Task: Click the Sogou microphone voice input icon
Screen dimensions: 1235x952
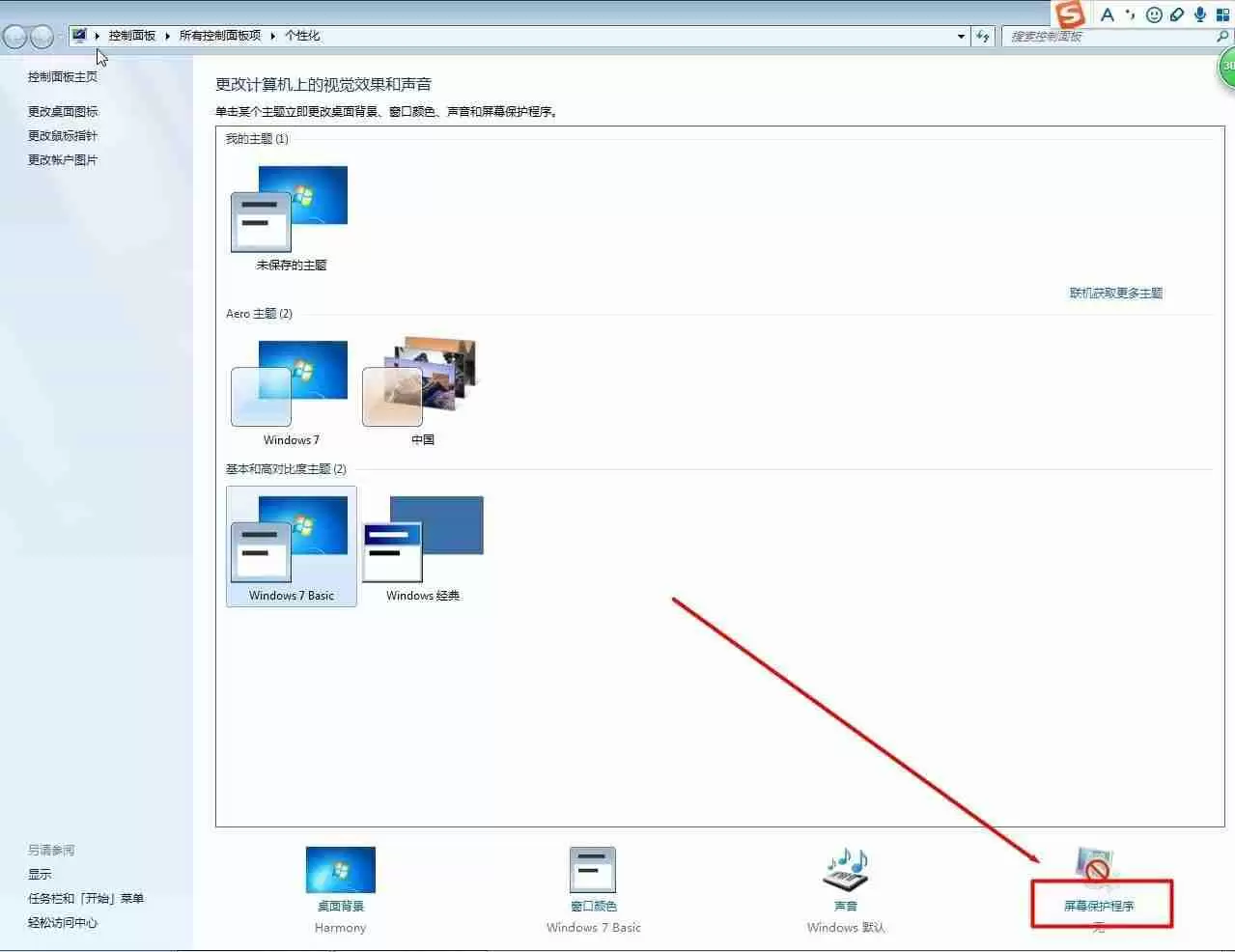Action: tap(1198, 14)
